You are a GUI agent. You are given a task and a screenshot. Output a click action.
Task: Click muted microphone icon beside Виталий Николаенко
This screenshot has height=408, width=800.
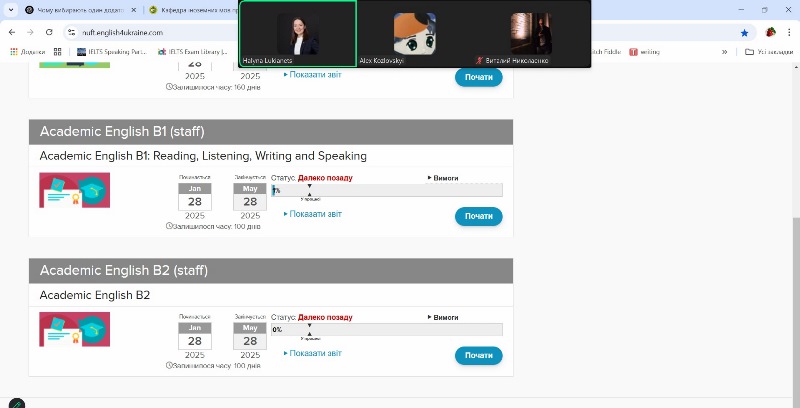coord(479,61)
